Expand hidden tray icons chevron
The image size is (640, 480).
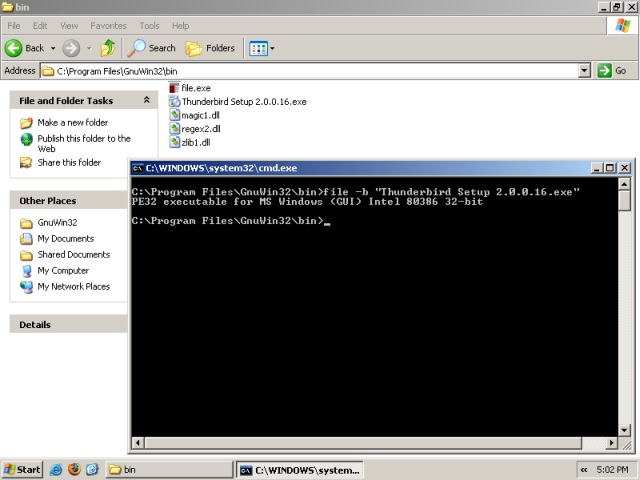584,470
